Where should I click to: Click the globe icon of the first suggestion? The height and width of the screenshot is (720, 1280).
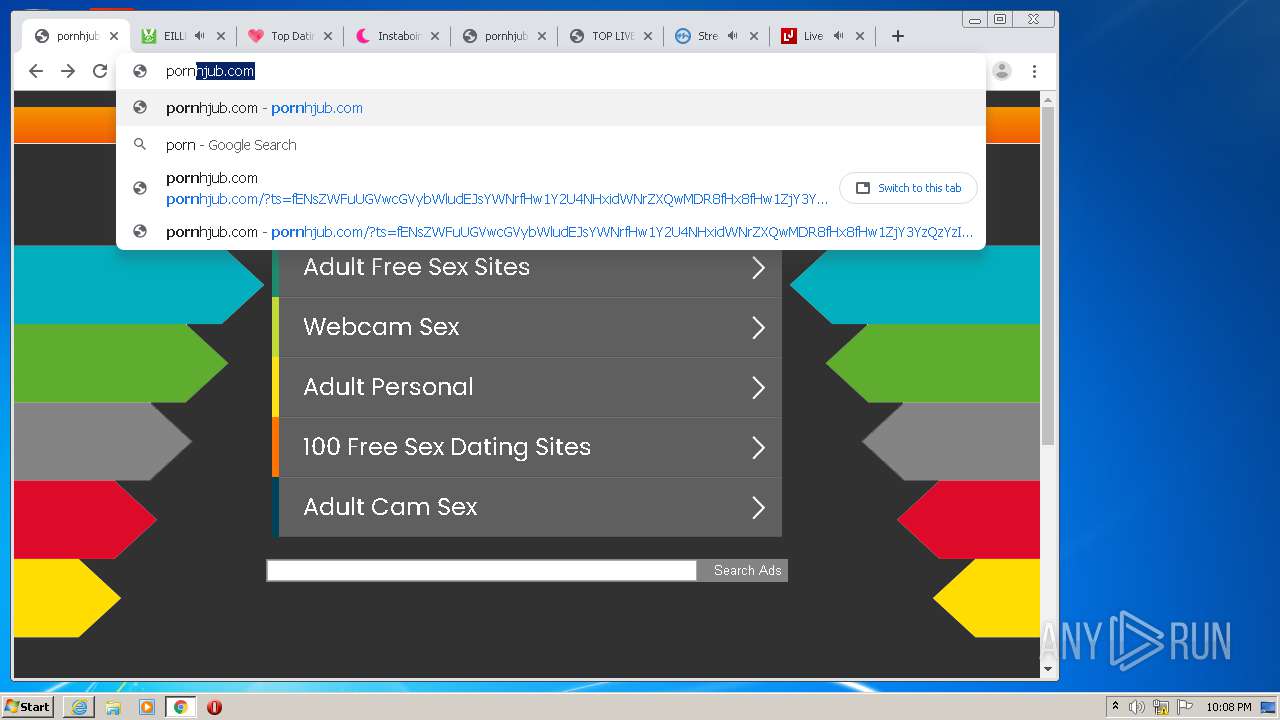(x=140, y=108)
